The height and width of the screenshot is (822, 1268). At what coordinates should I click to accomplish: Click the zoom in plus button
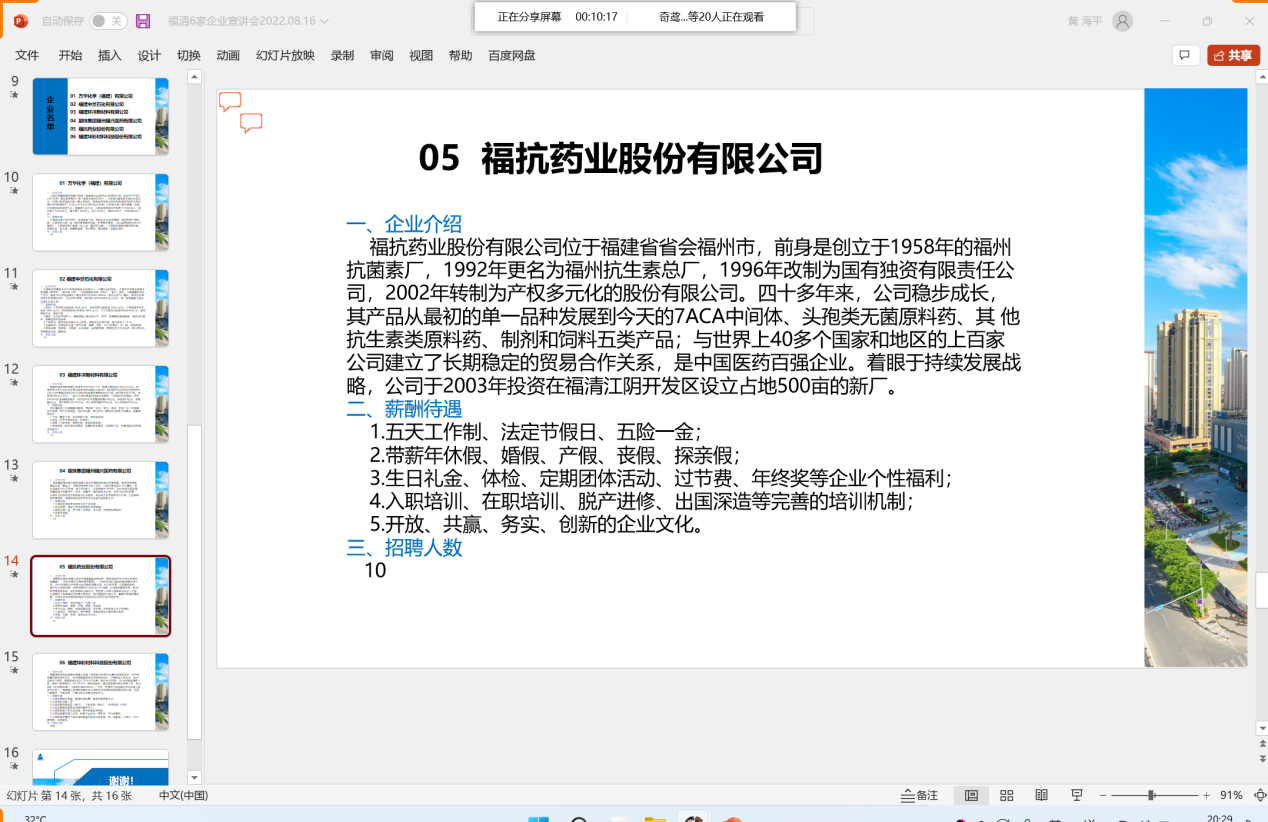click(x=1206, y=795)
